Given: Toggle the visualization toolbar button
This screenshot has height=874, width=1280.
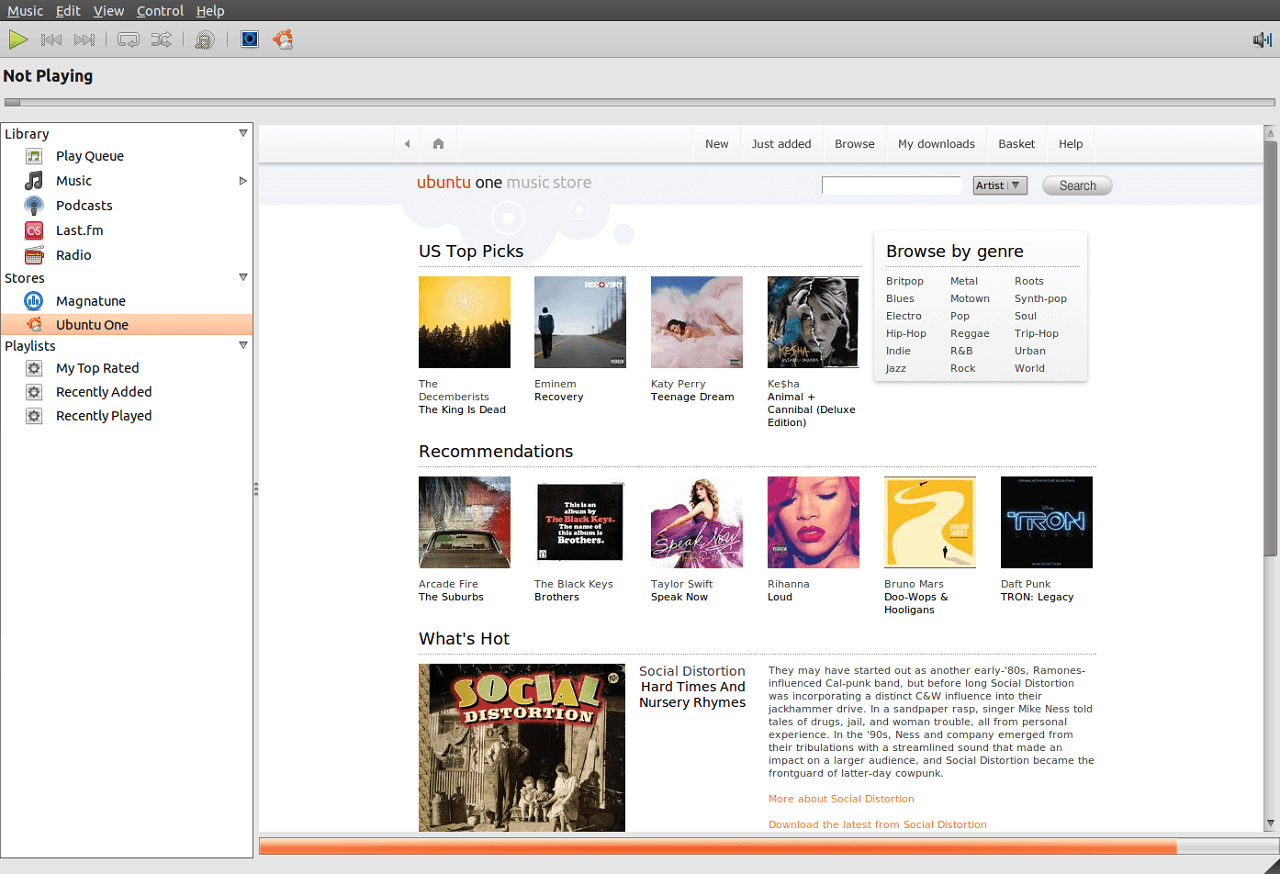Looking at the screenshot, I should click(250, 40).
